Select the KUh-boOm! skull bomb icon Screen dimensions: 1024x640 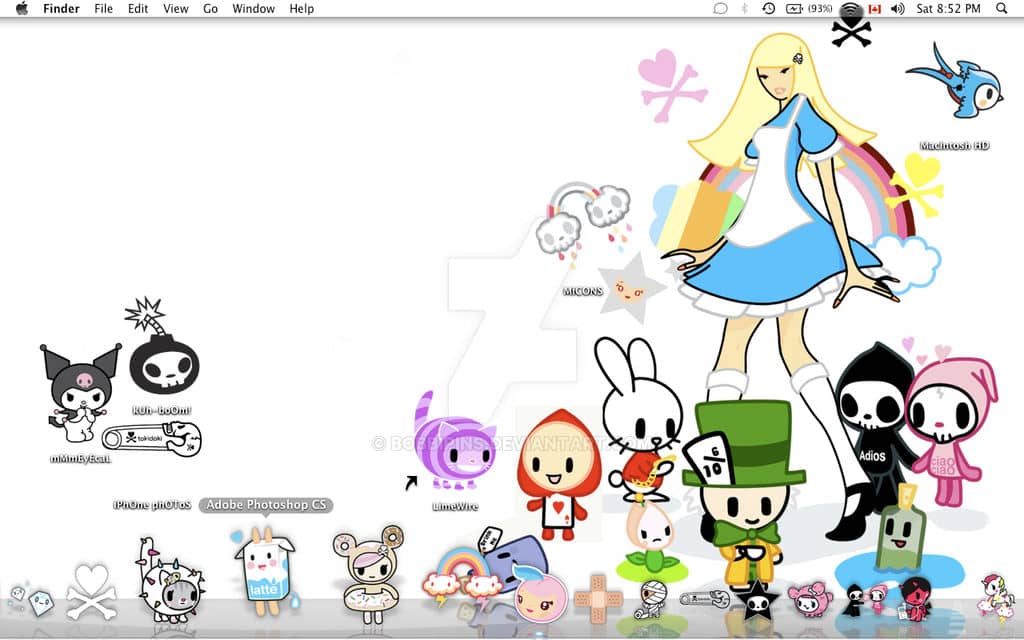[163, 346]
